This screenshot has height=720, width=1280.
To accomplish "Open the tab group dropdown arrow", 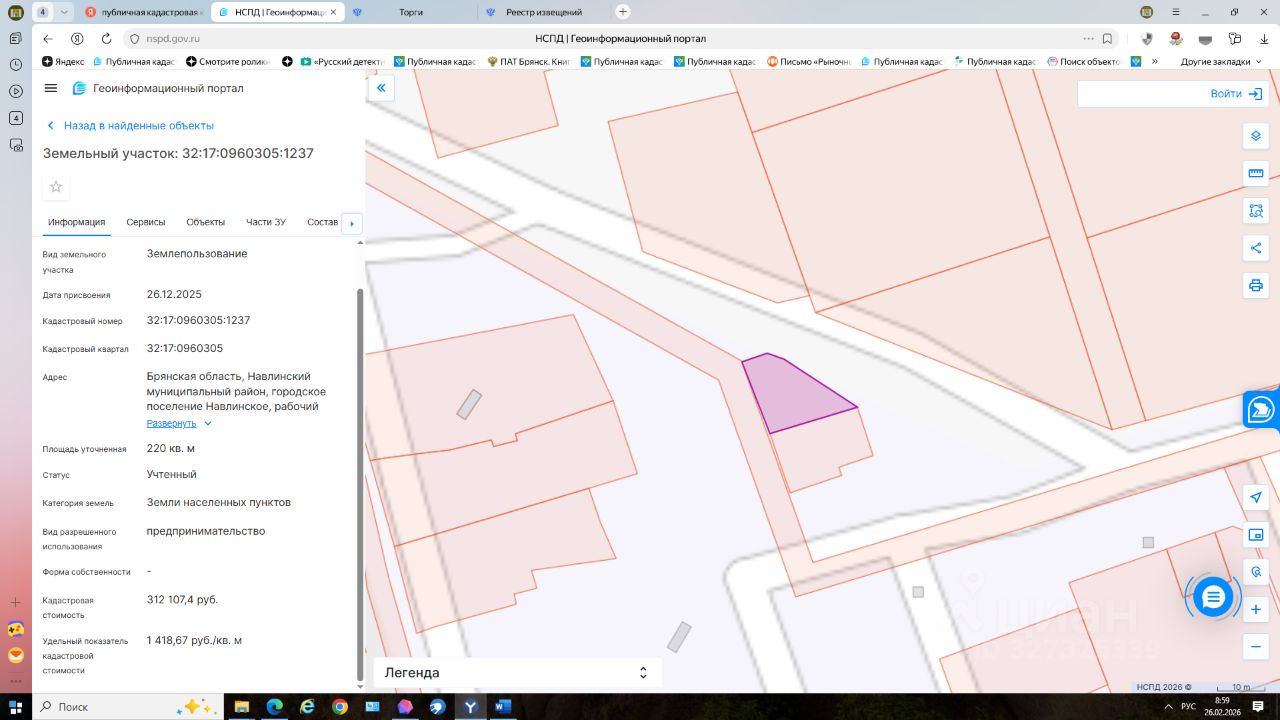I will point(64,12).
